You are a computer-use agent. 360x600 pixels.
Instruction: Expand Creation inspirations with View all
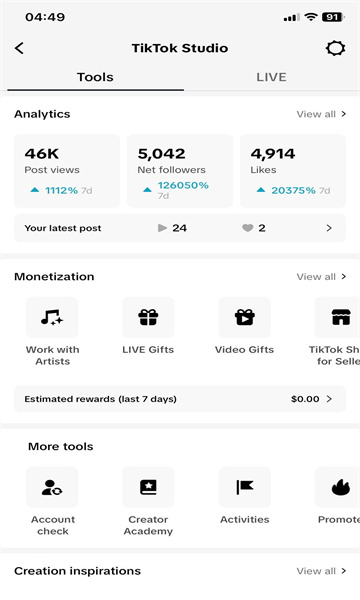[321, 571]
